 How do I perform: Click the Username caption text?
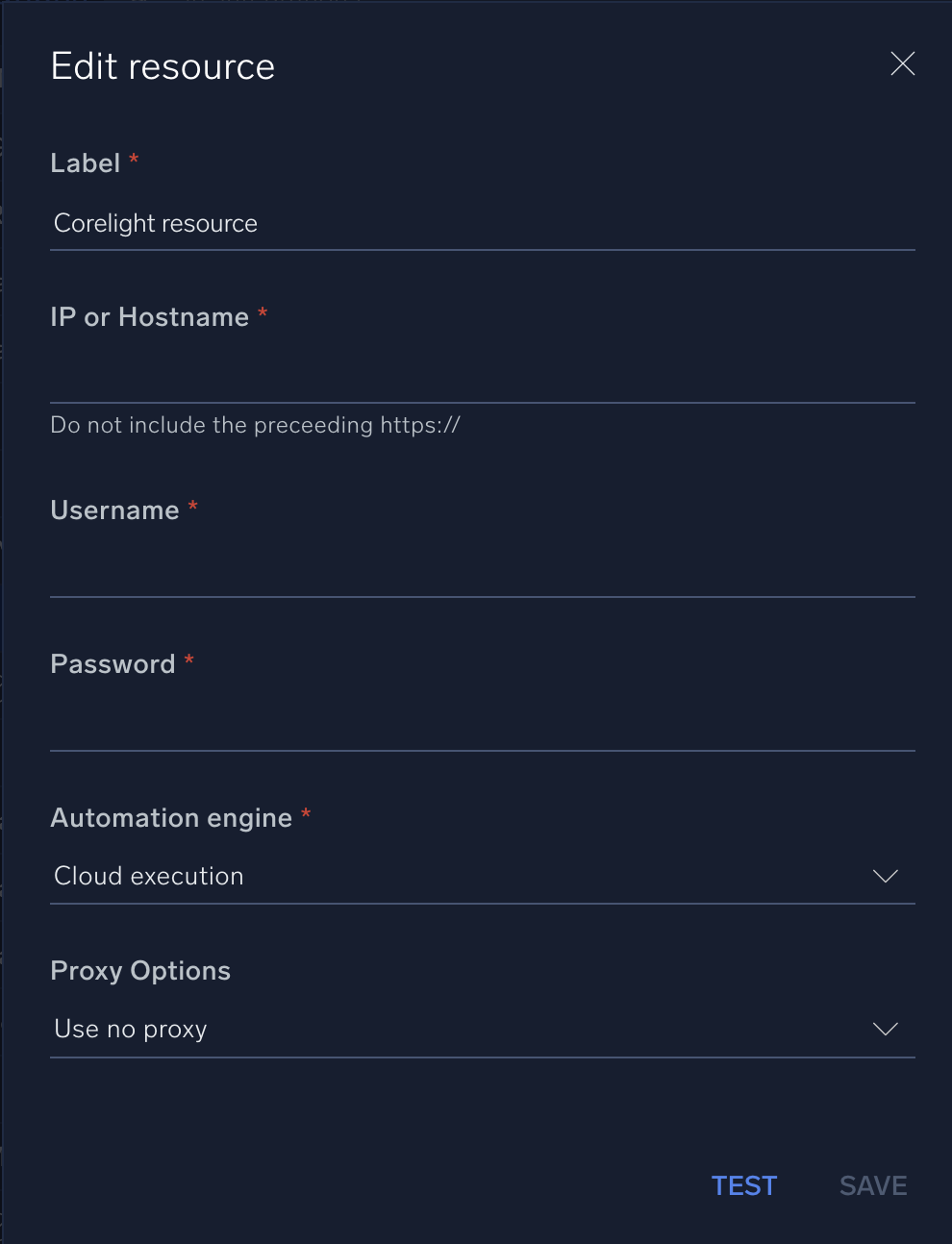(114, 510)
